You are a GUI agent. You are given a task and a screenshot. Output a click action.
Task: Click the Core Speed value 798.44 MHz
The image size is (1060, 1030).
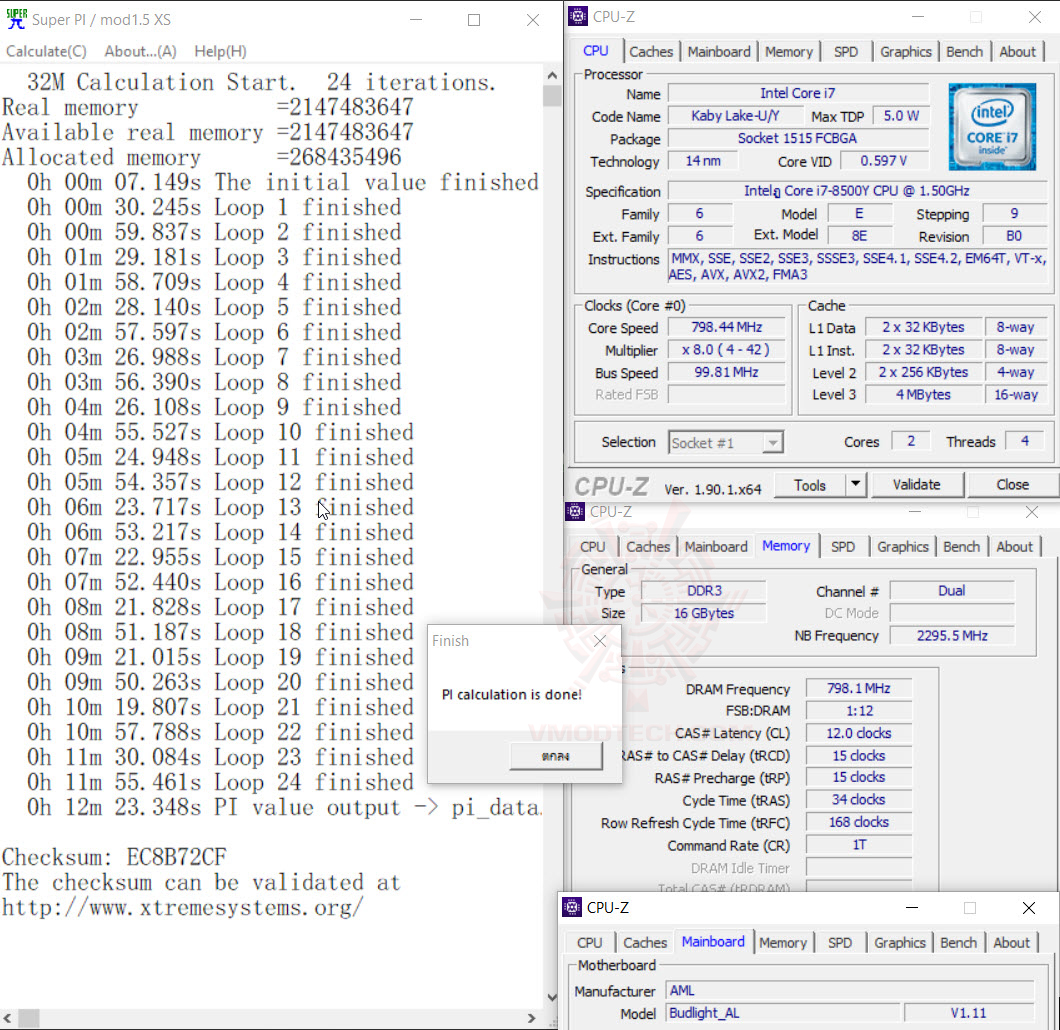(727, 327)
